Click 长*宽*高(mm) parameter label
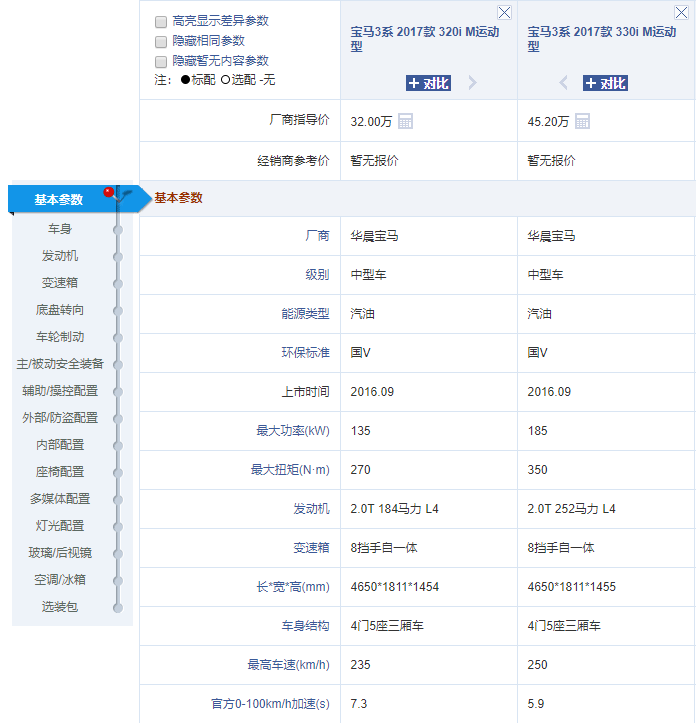 (293, 587)
